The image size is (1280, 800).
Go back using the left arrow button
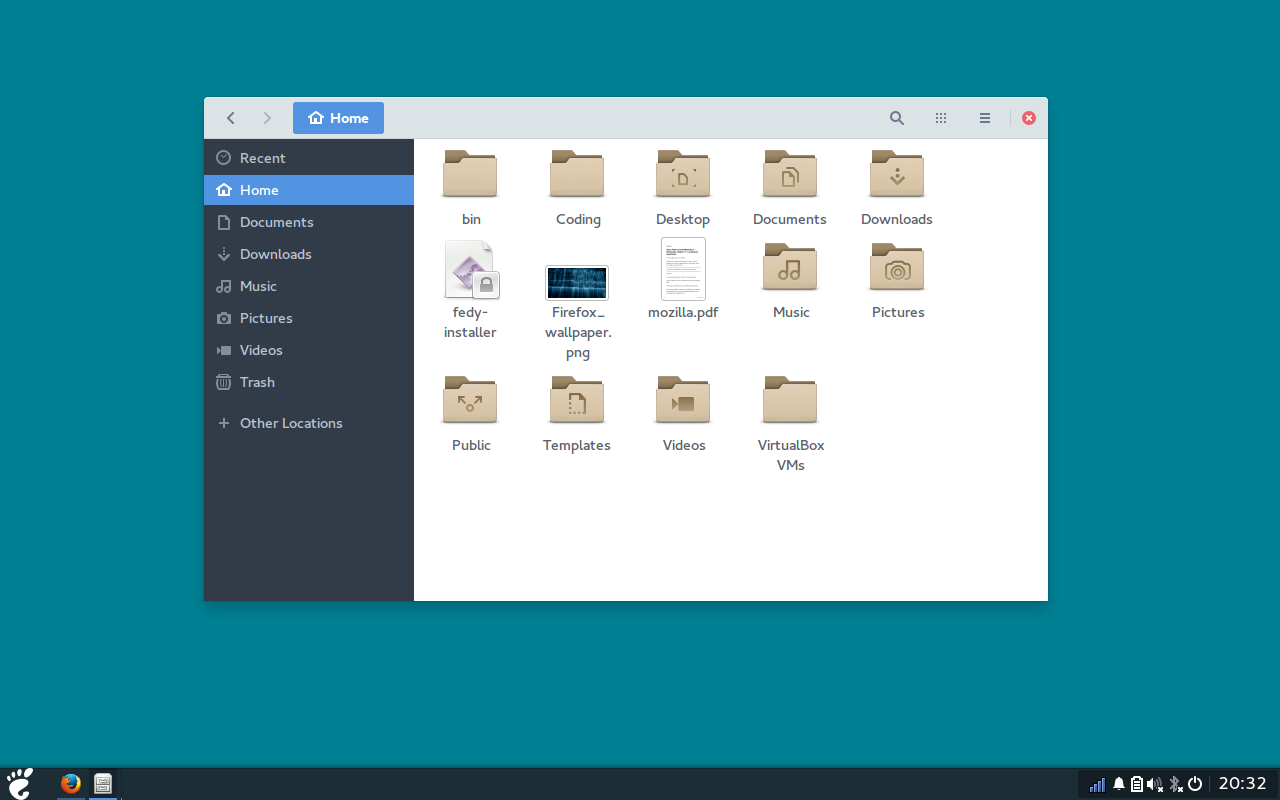pyautogui.click(x=231, y=118)
